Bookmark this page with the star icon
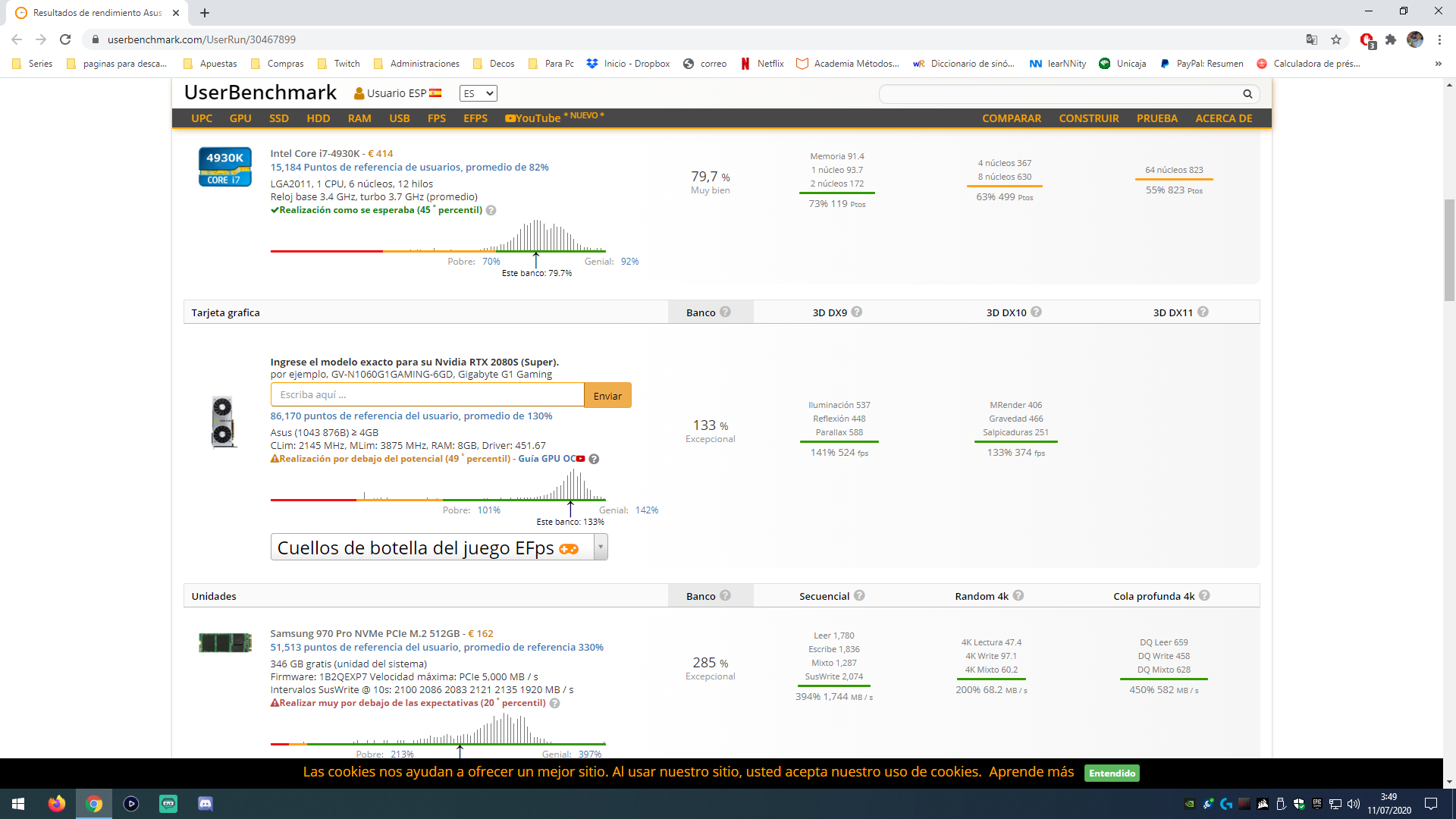 pyautogui.click(x=1336, y=39)
